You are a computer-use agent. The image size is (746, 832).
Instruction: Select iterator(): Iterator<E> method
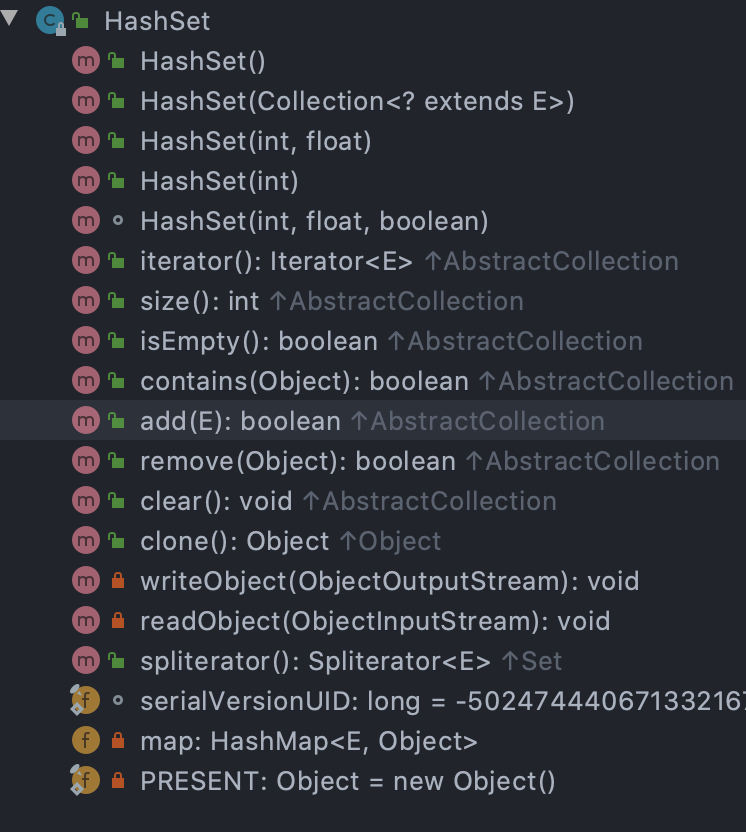coord(276,261)
